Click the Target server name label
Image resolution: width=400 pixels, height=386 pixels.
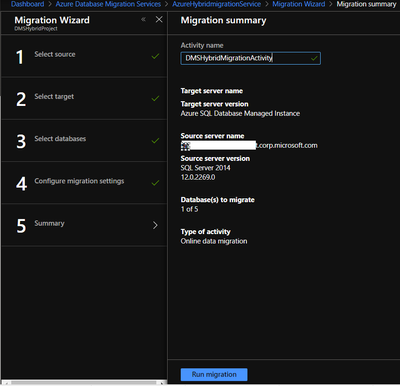tap(212, 91)
